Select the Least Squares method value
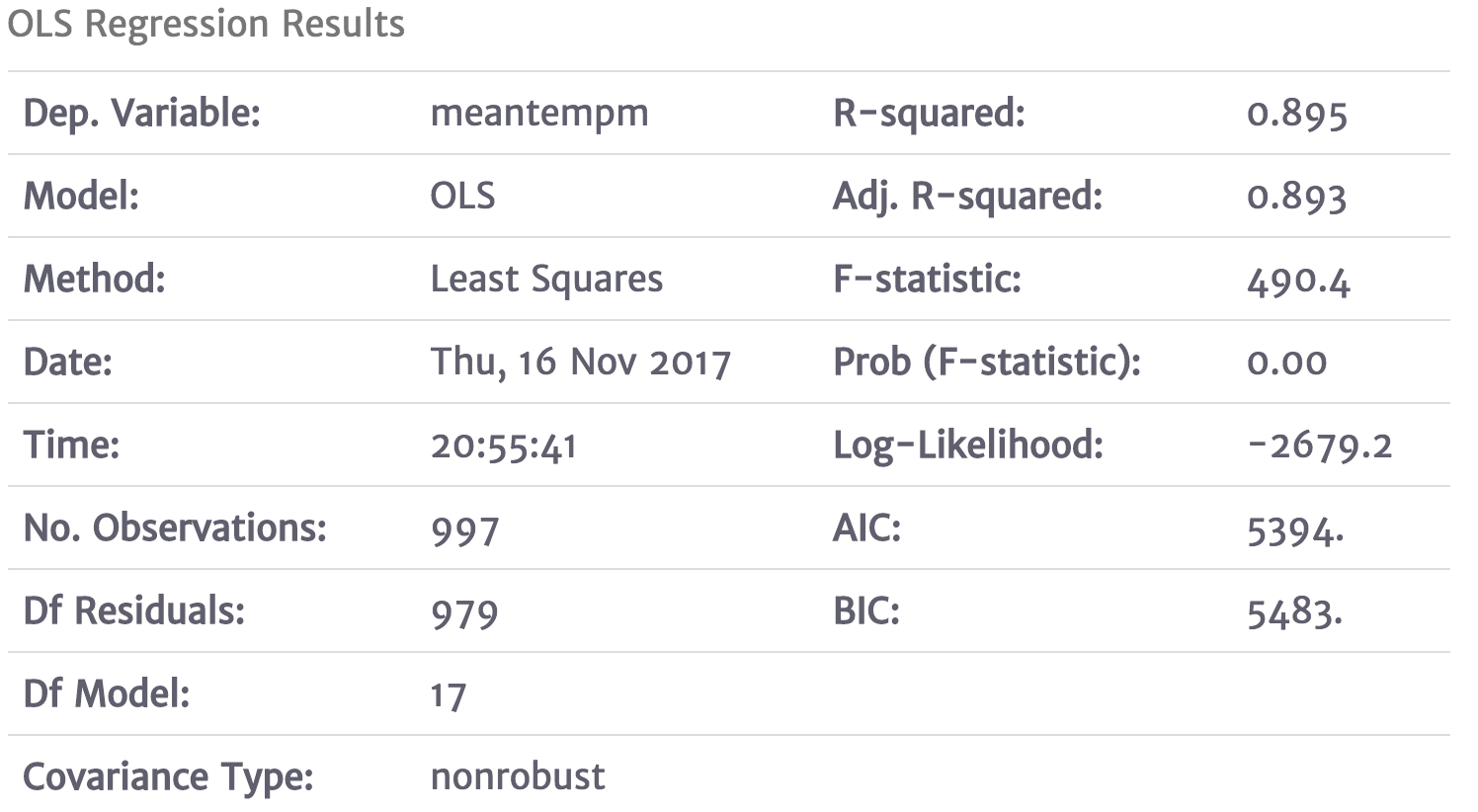This screenshot has width=1478, height=812. (546, 280)
